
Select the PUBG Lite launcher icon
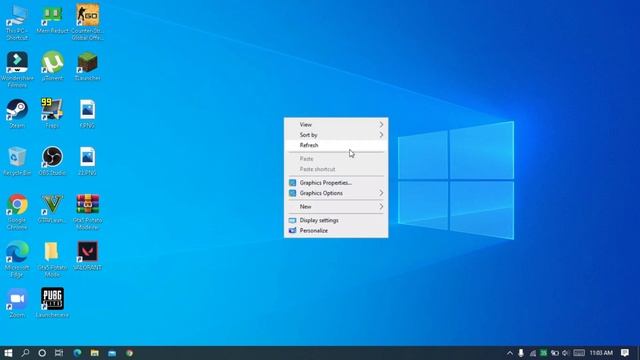tap(52, 303)
